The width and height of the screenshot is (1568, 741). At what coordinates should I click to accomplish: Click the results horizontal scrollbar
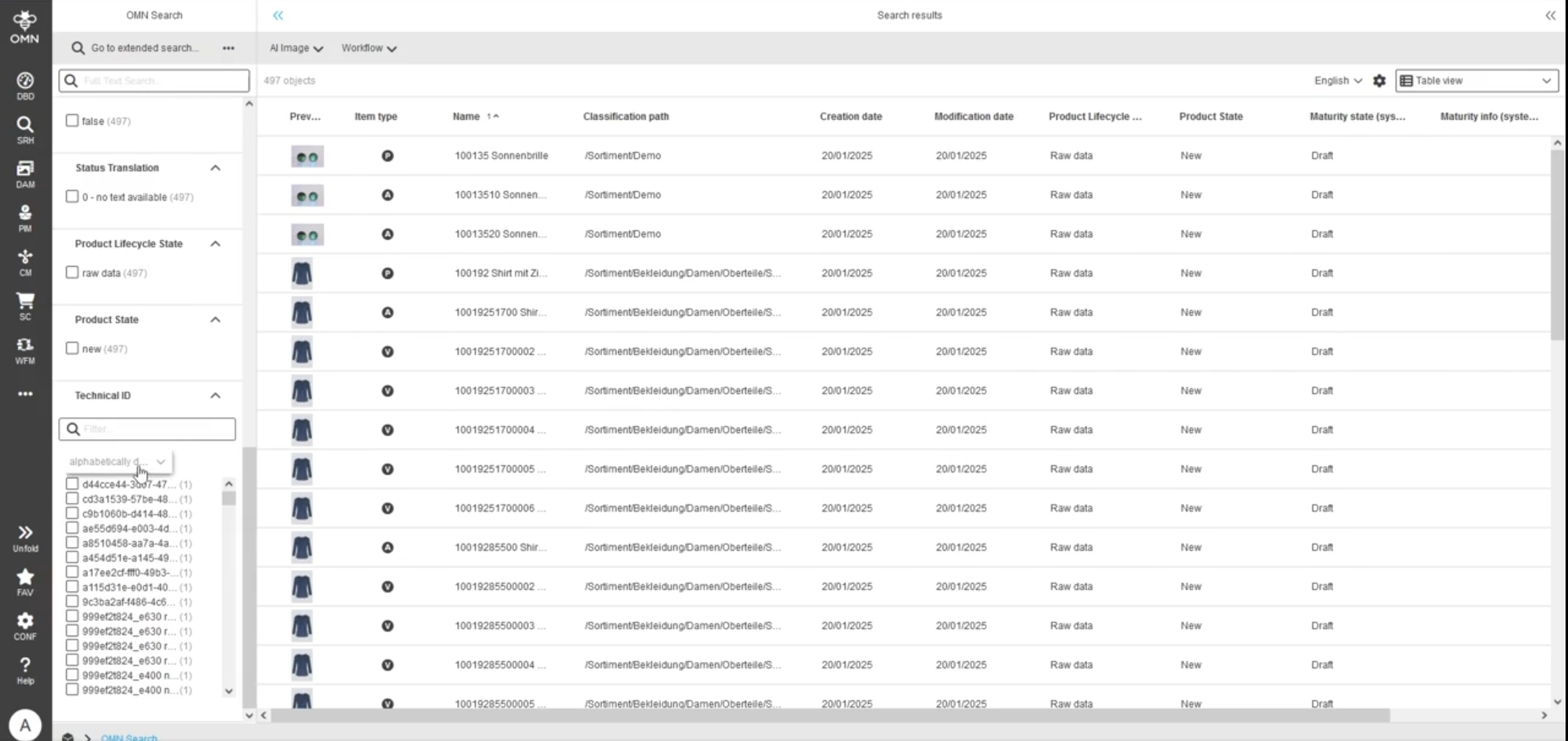point(830,716)
